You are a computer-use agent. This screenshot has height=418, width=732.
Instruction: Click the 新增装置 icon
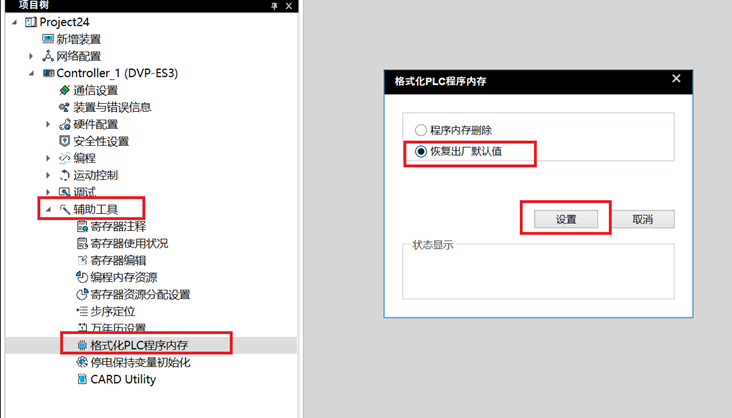pyautogui.click(x=47, y=39)
